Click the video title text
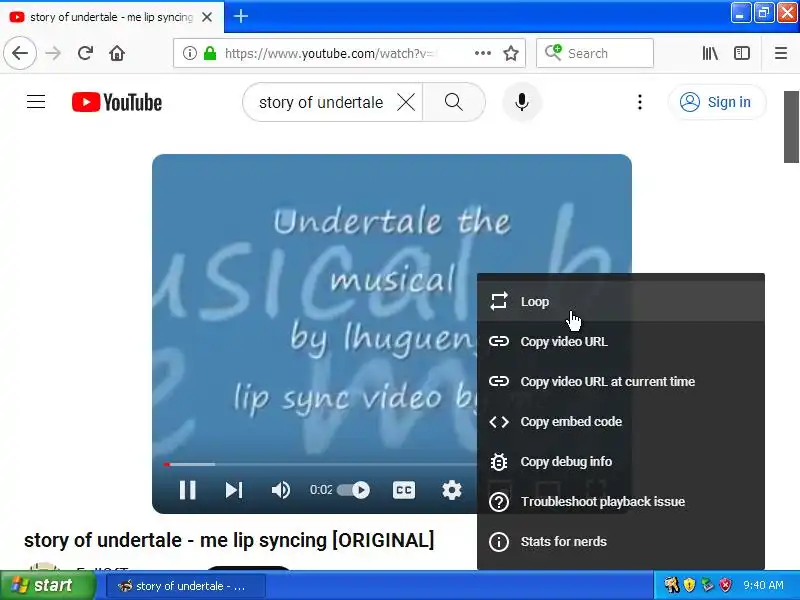Image resolution: width=800 pixels, height=600 pixels. pyautogui.click(x=229, y=540)
